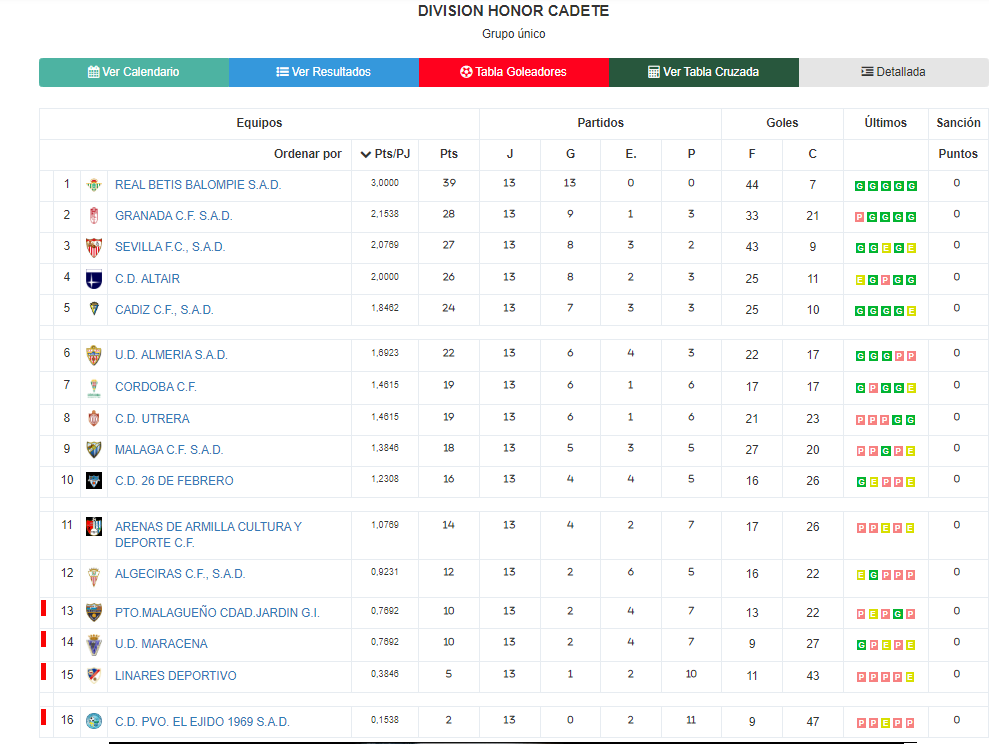Click the C.D. Altair team crest

pyautogui.click(x=94, y=279)
